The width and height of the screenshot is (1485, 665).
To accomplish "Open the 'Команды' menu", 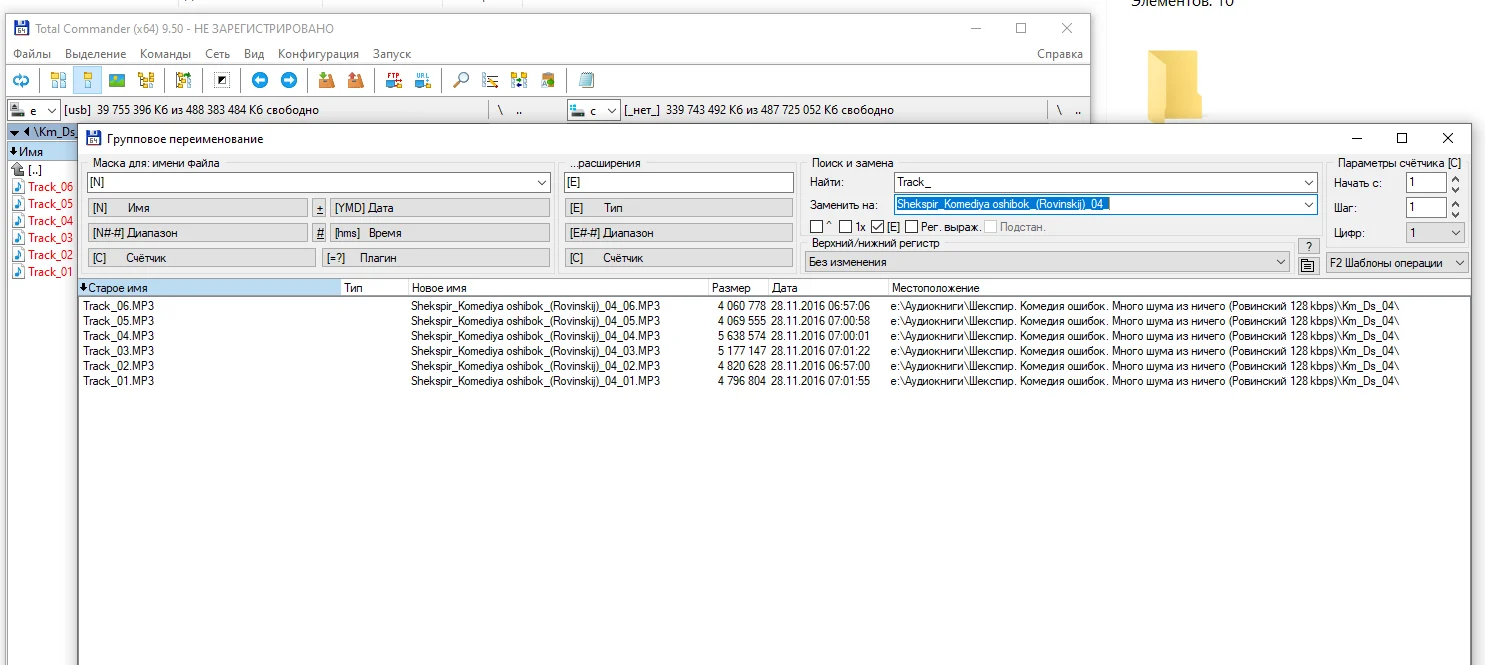I will [165, 54].
